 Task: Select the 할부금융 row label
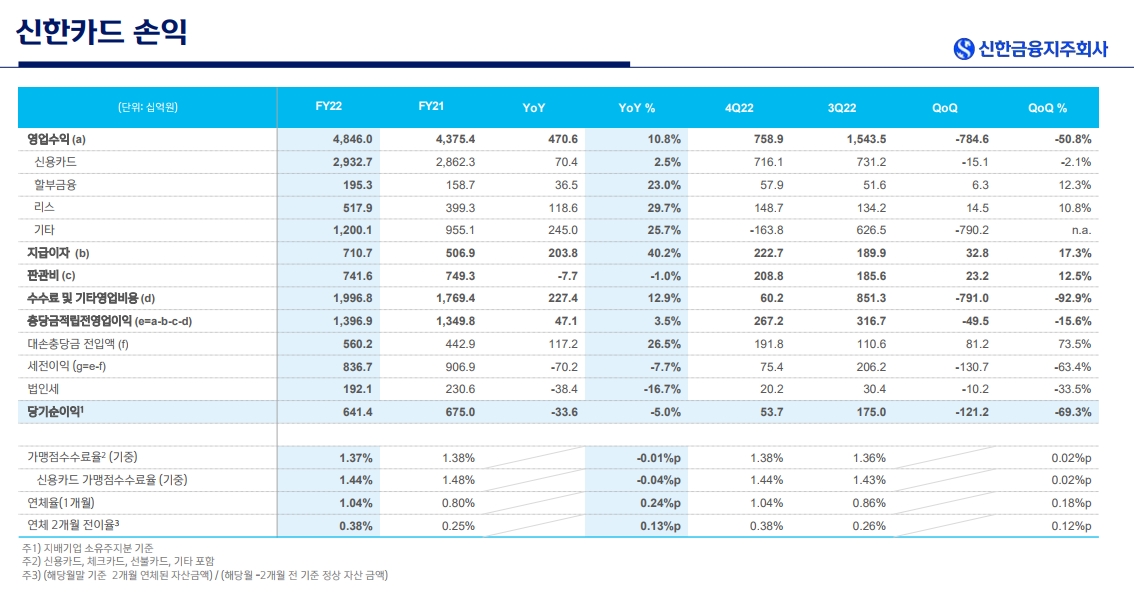(55, 185)
